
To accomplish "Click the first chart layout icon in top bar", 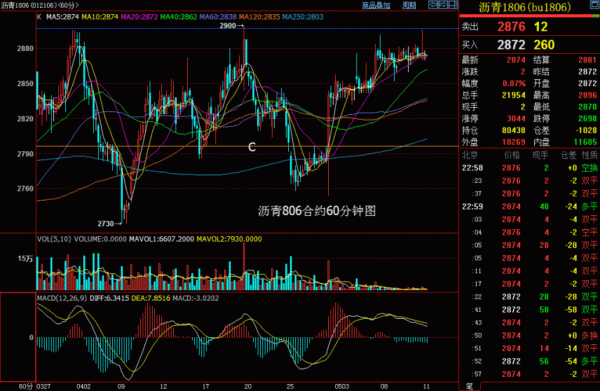I will 433,5.
